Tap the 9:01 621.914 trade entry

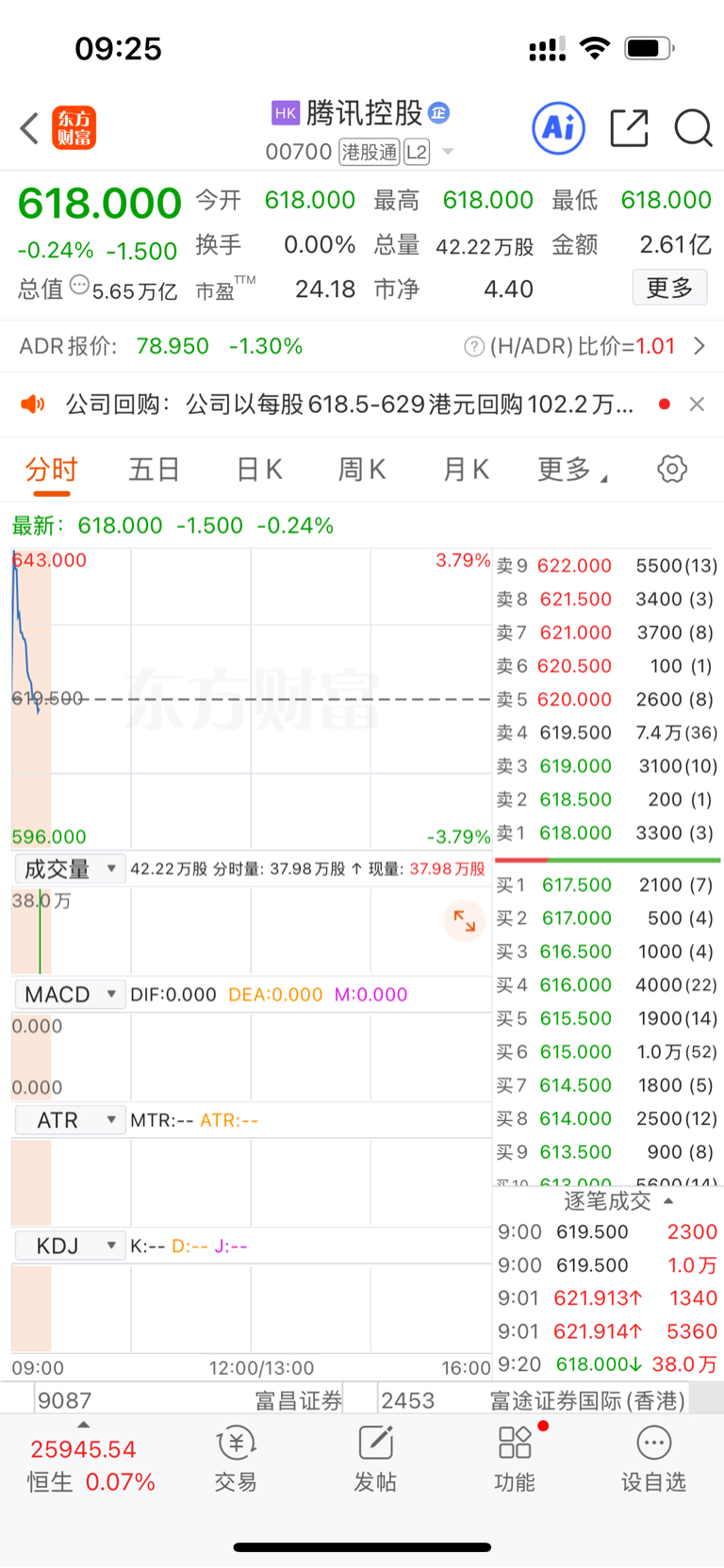pos(607,1331)
